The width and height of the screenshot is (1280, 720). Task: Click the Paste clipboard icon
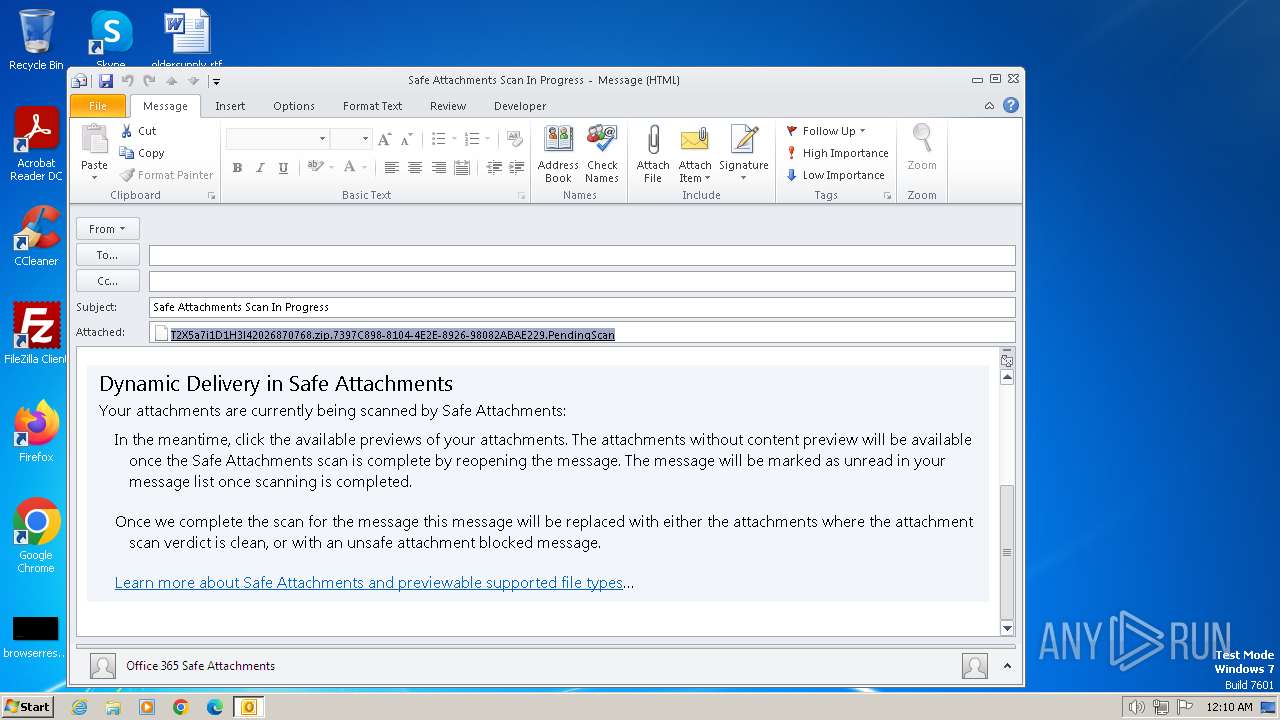[94, 140]
